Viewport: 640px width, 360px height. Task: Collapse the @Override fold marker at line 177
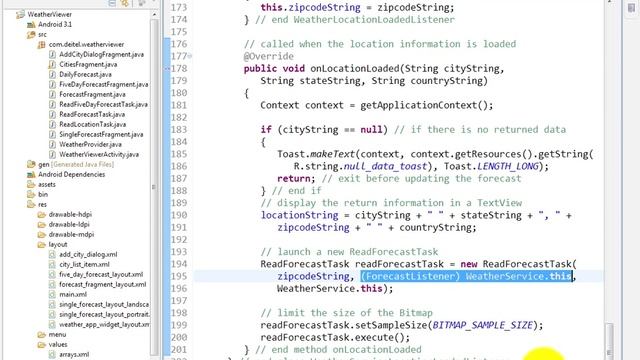[190, 56]
